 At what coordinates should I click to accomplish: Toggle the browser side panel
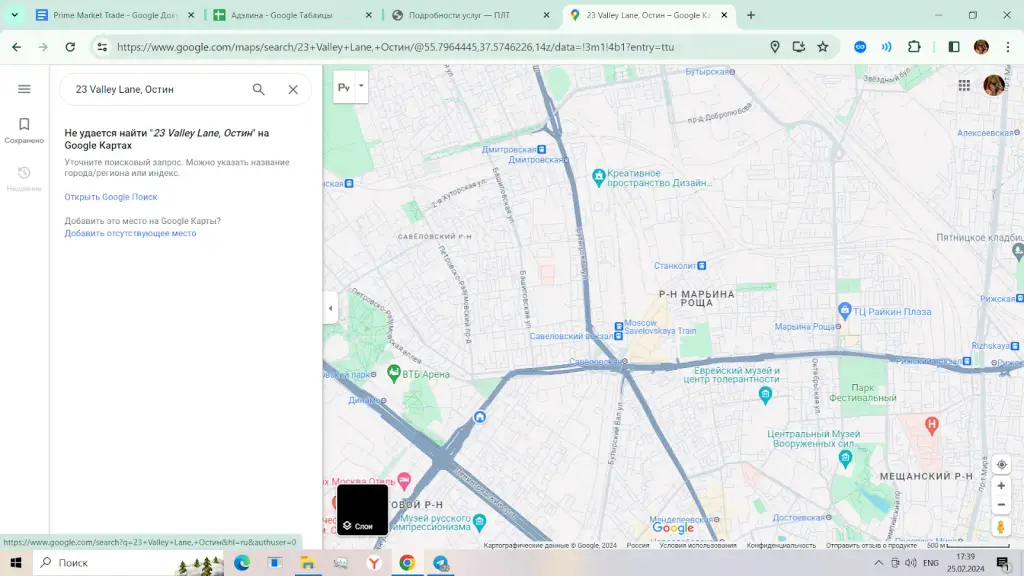[953, 47]
